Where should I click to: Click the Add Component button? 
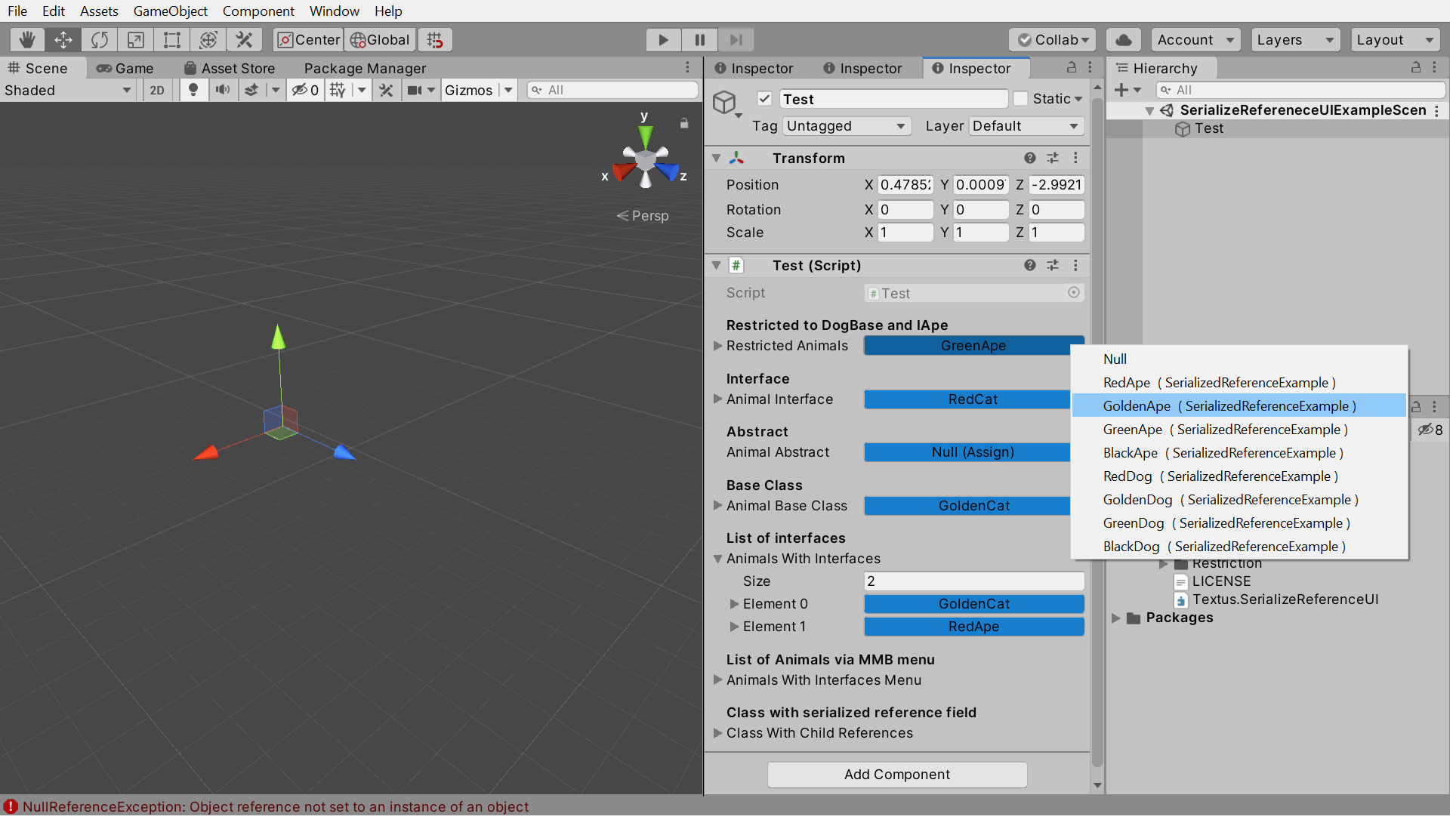click(x=896, y=775)
